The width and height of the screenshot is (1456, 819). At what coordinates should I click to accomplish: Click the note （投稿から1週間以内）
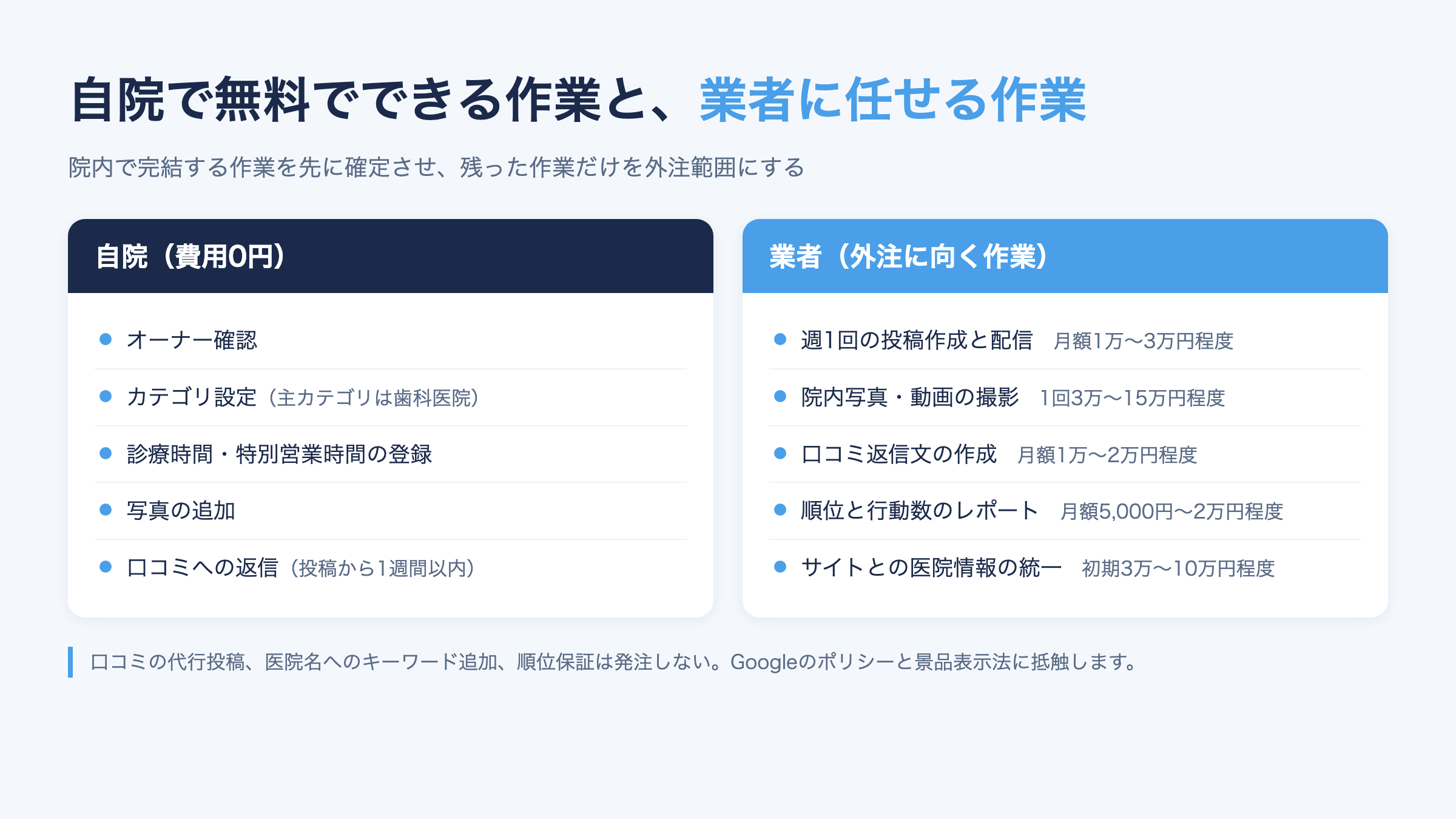(x=382, y=568)
